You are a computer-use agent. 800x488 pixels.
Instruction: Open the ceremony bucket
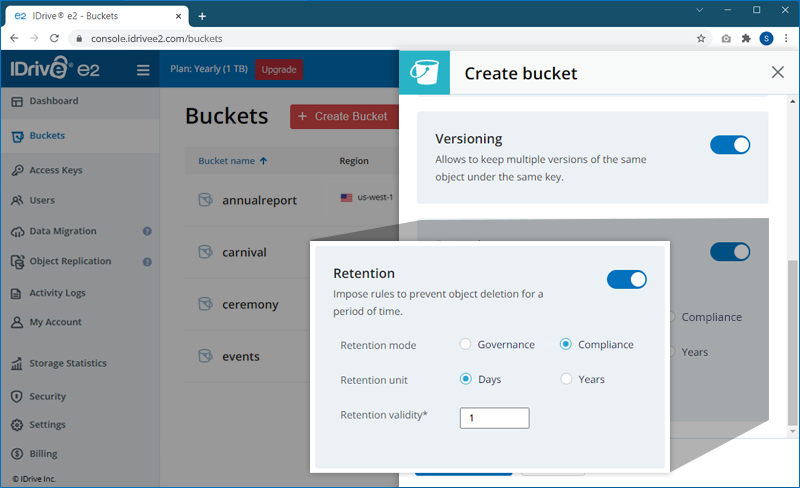pyautogui.click(x=250, y=304)
